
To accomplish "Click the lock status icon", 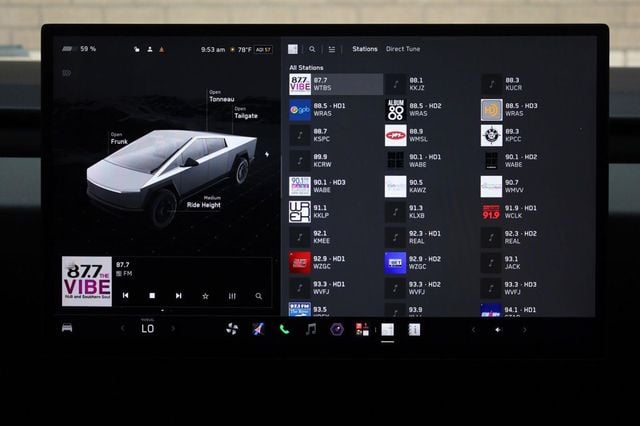I will tap(137, 49).
